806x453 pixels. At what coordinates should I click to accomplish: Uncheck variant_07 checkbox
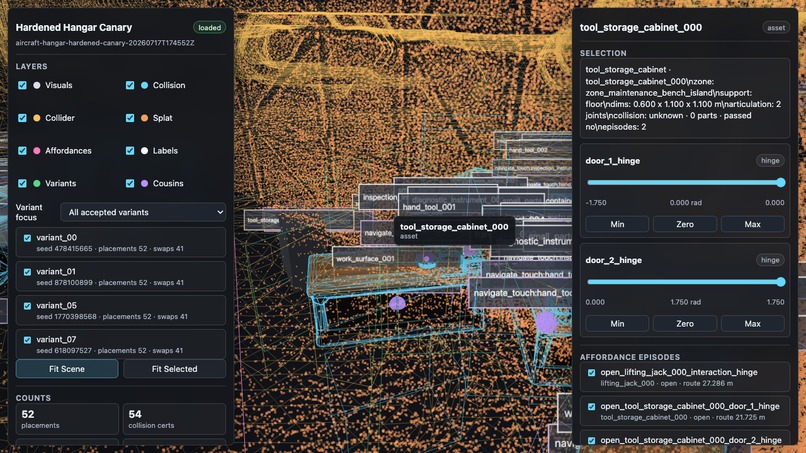click(x=27, y=340)
